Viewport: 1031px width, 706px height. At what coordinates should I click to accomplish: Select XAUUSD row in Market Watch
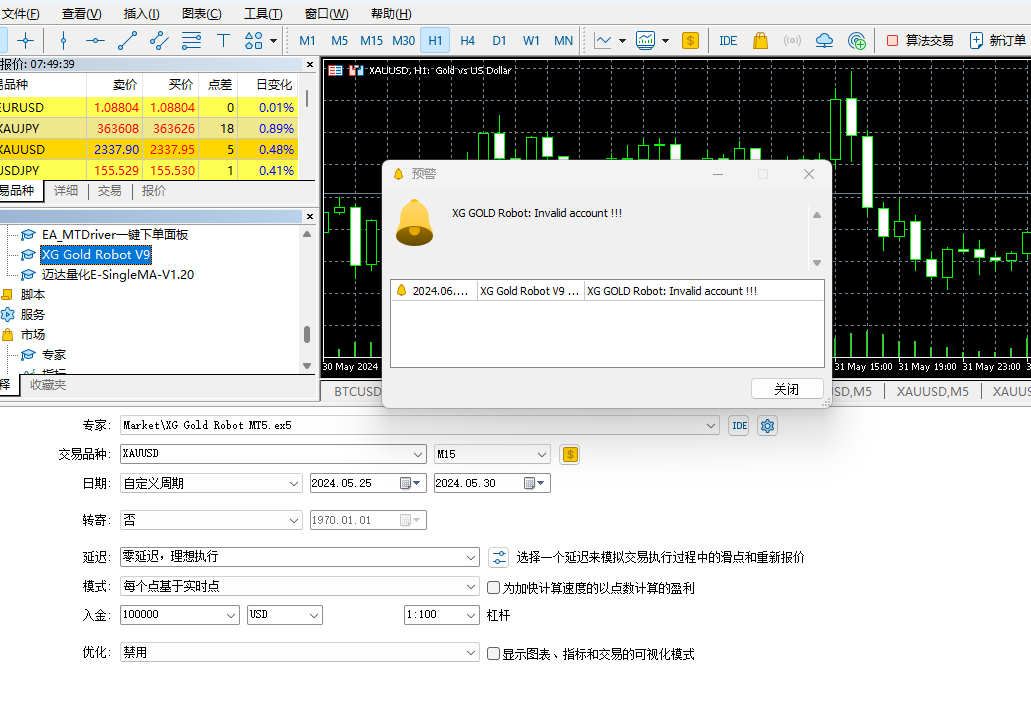click(149, 149)
